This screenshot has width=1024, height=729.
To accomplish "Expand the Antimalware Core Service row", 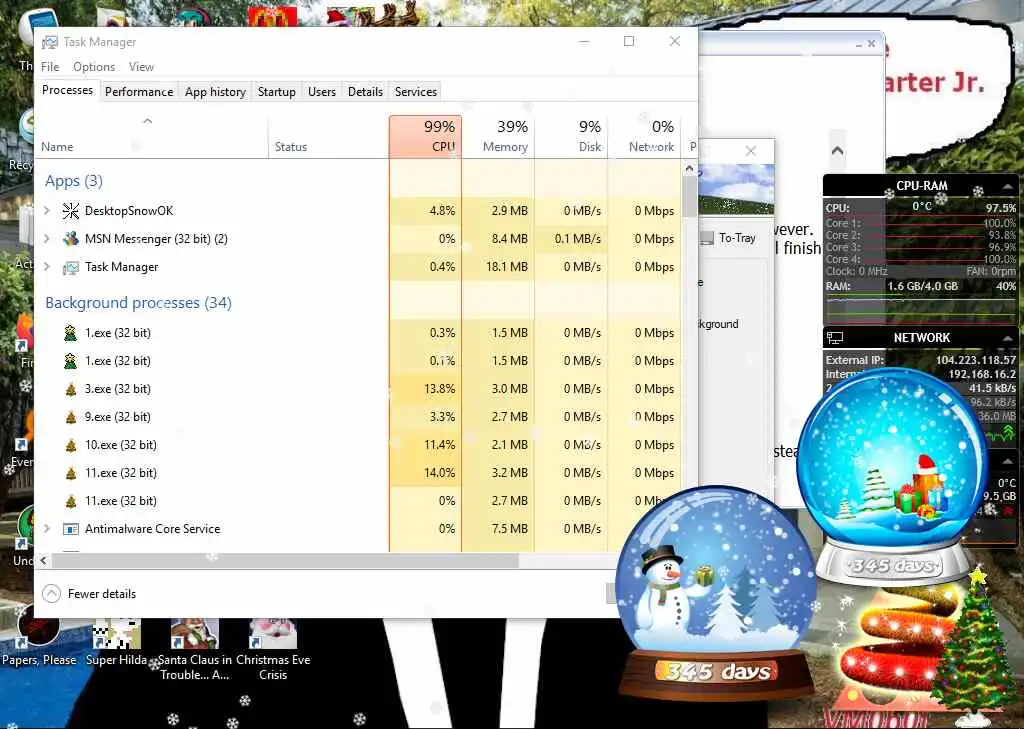I will [x=47, y=528].
